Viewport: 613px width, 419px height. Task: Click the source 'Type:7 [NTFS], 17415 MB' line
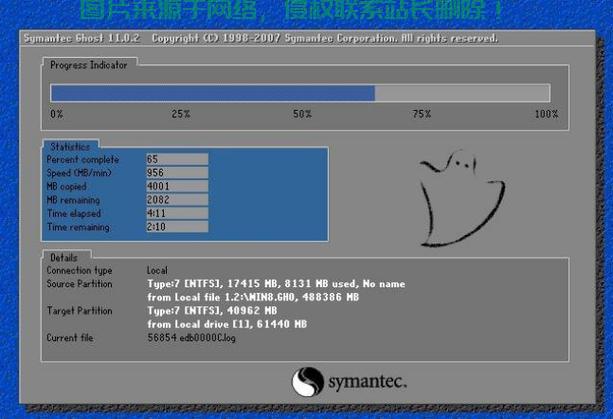276,284
